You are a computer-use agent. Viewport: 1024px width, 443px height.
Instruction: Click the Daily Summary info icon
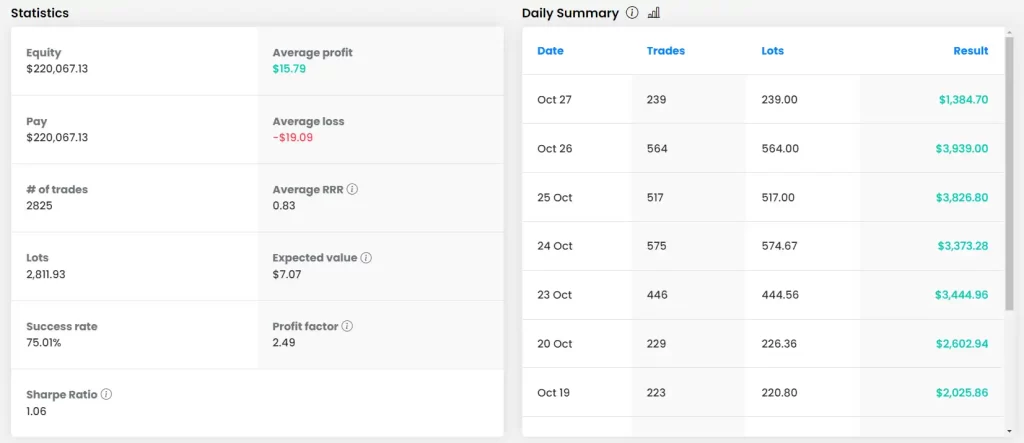tap(632, 13)
